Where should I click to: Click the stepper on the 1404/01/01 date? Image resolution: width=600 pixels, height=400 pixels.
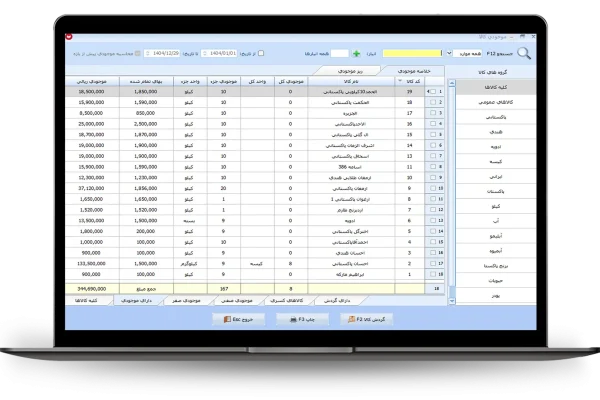(205, 53)
